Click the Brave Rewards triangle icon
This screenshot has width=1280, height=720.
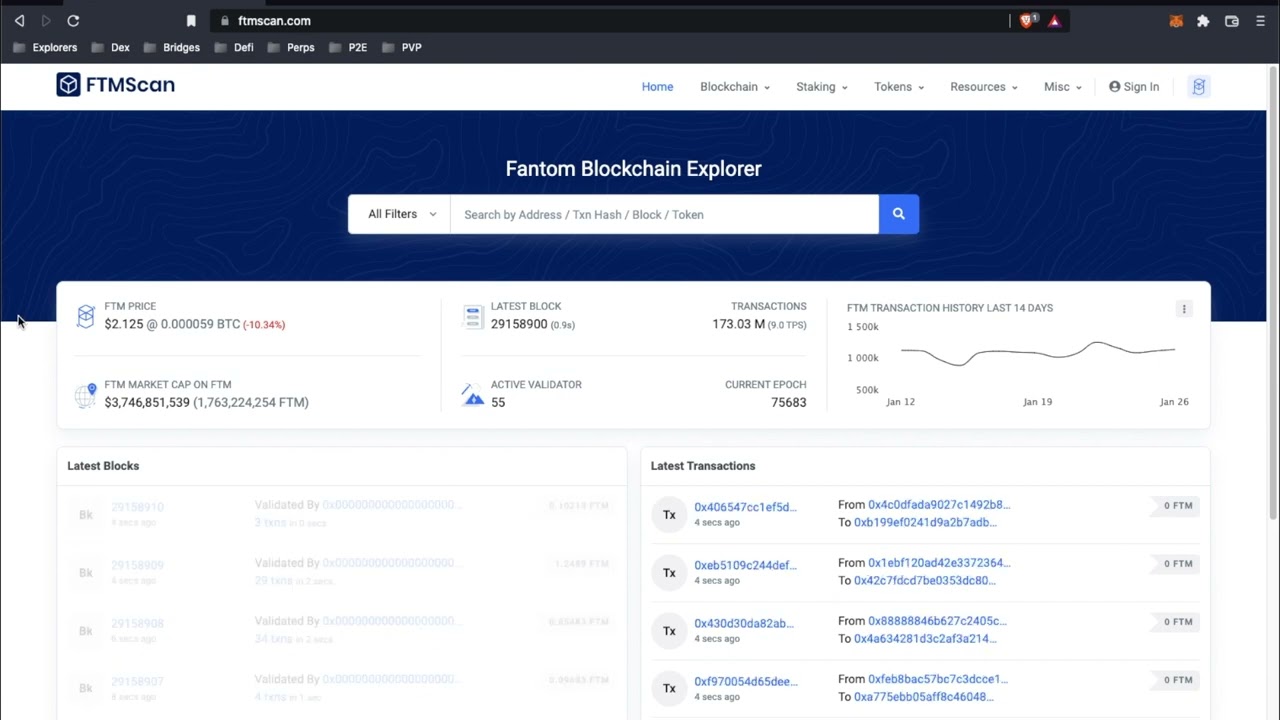pos(1054,20)
